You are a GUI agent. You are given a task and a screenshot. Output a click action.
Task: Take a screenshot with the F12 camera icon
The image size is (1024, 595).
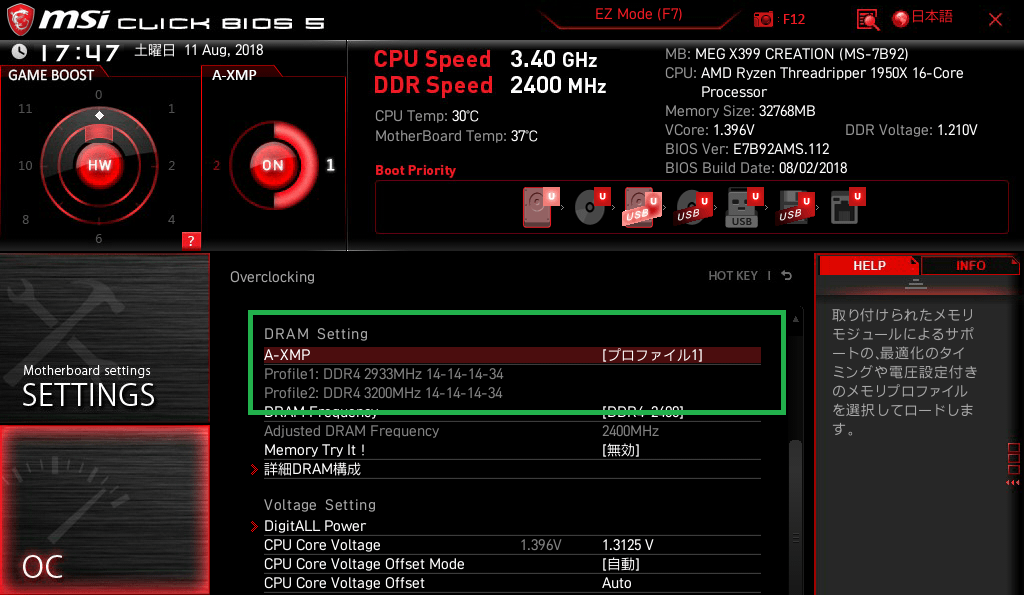coord(763,19)
